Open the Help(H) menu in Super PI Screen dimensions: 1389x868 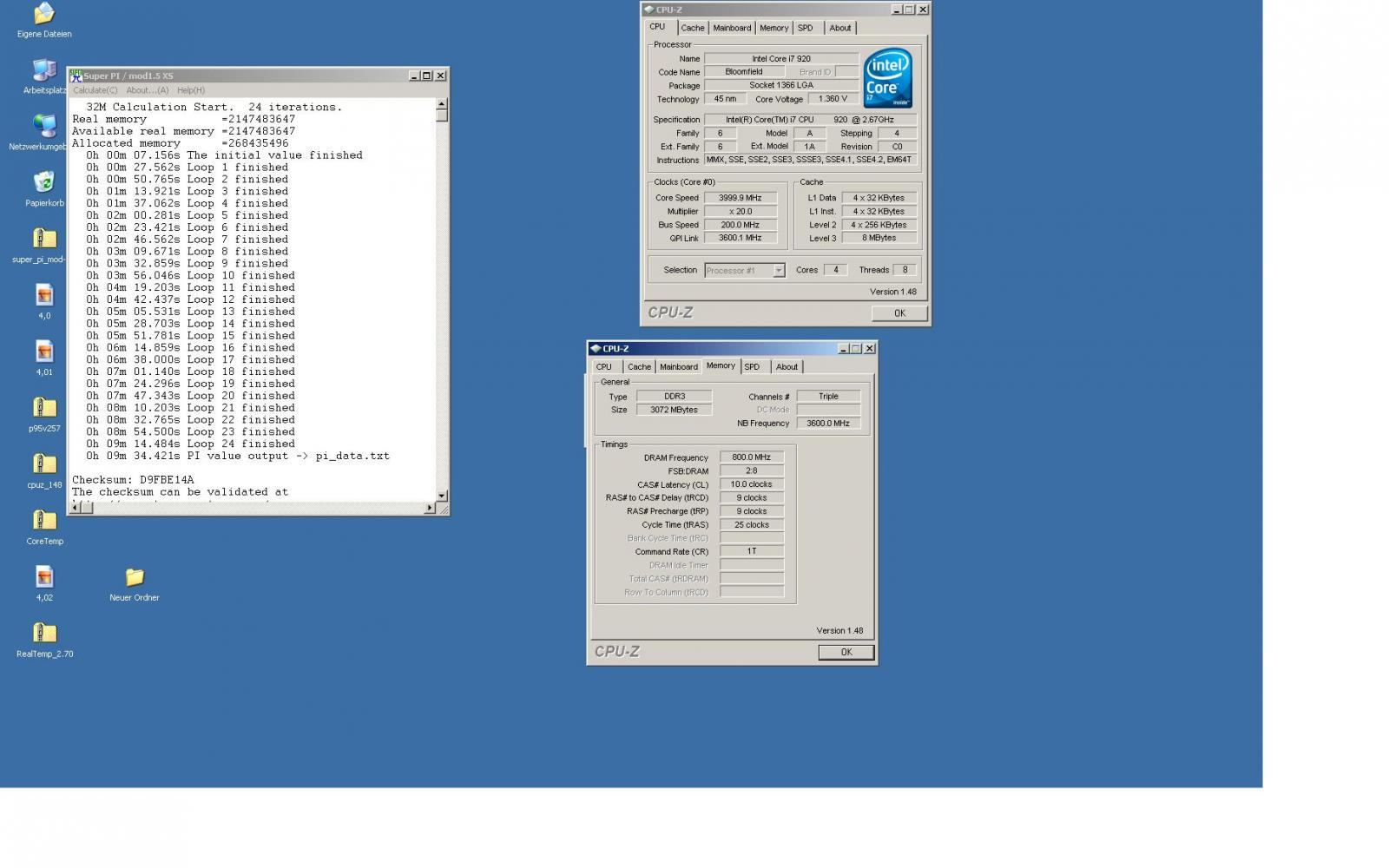click(191, 90)
